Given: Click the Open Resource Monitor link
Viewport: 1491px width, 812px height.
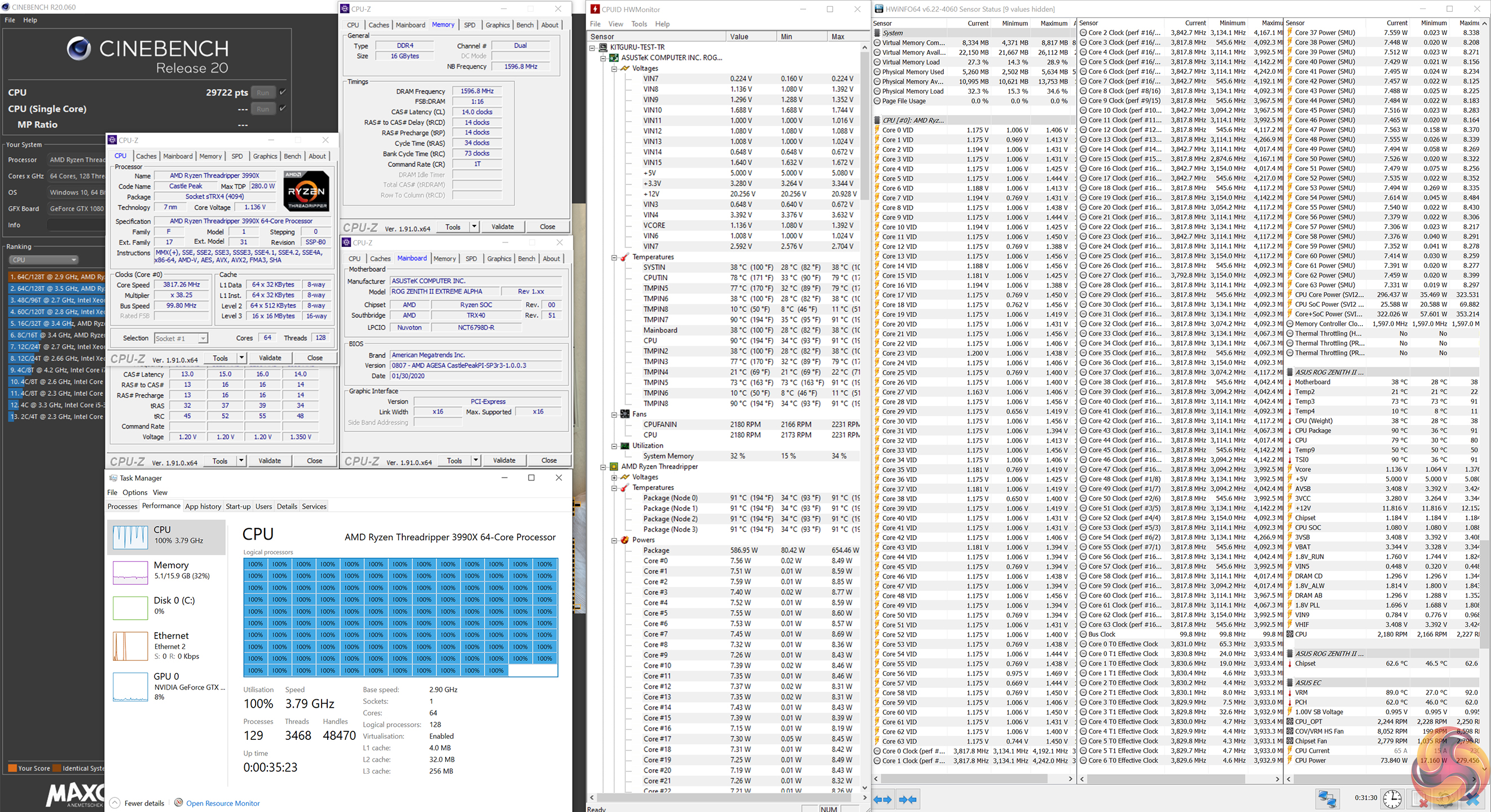Looking at the screenshot, I should click(x=223, y=804).
